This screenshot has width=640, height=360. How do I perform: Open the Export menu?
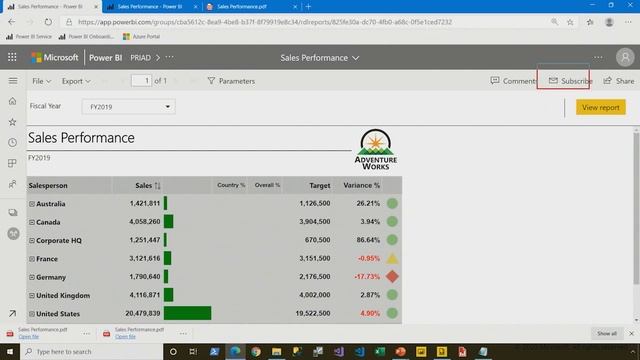pos(76,81)
